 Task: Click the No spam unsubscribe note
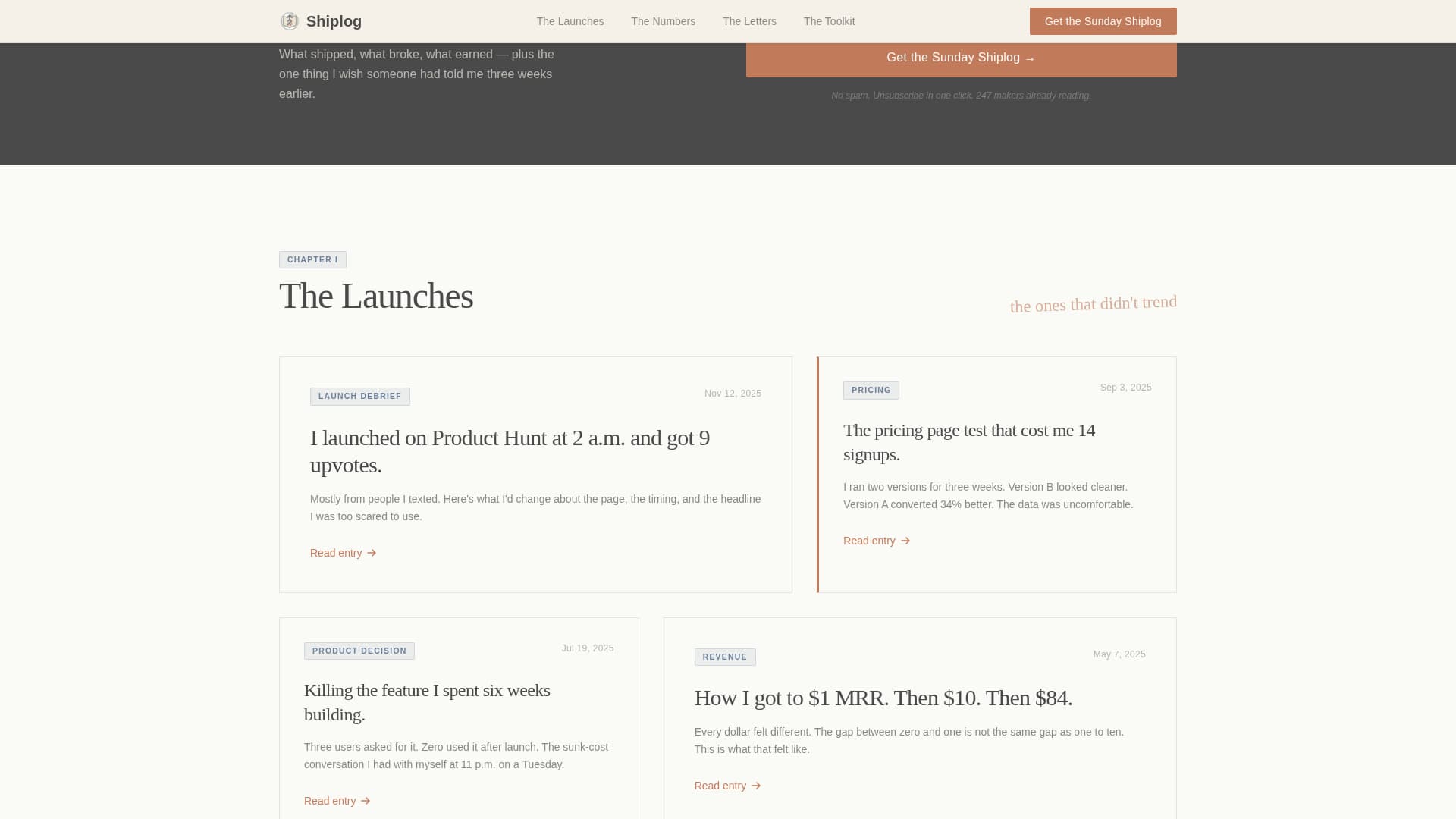coord(961,96)
